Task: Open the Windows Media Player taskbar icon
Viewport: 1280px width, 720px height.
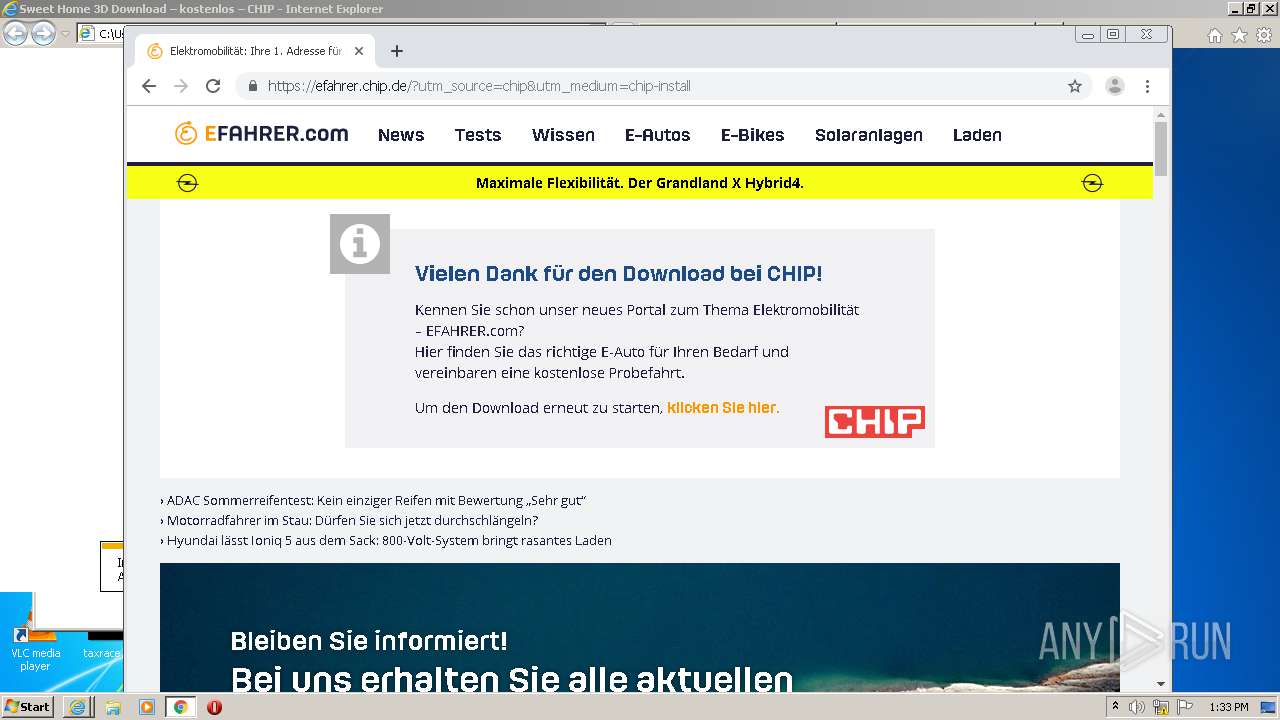Action: [147, 707]
